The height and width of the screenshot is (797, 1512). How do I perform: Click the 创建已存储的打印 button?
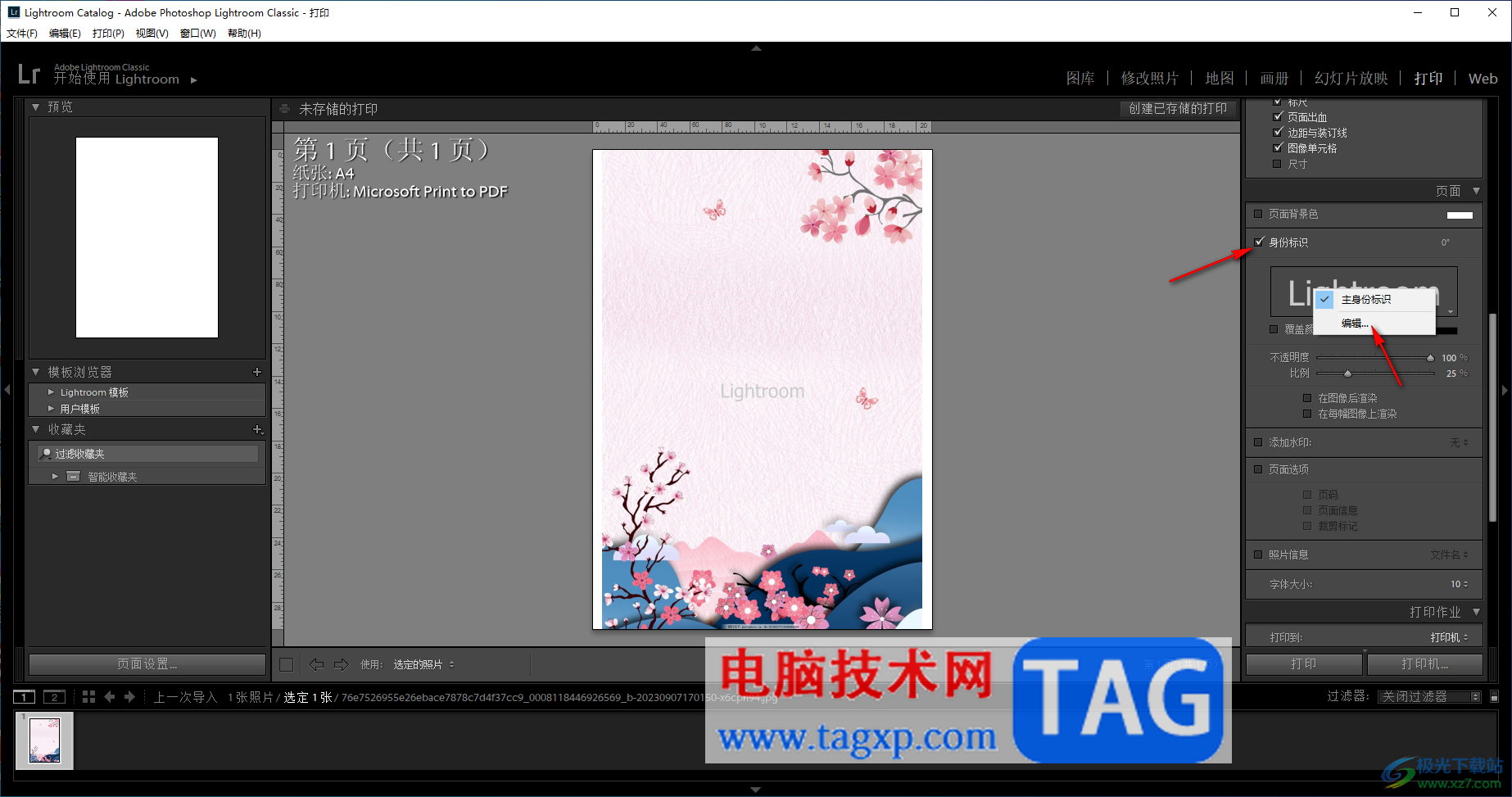[1178, 109]
